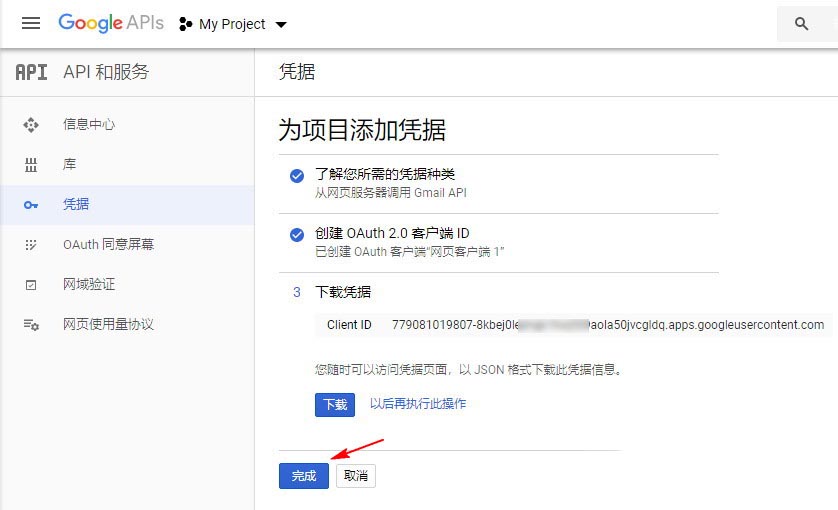Click step 3 下载凭据 heading
This screenshot has height=510, width=838.
point(343,292)
